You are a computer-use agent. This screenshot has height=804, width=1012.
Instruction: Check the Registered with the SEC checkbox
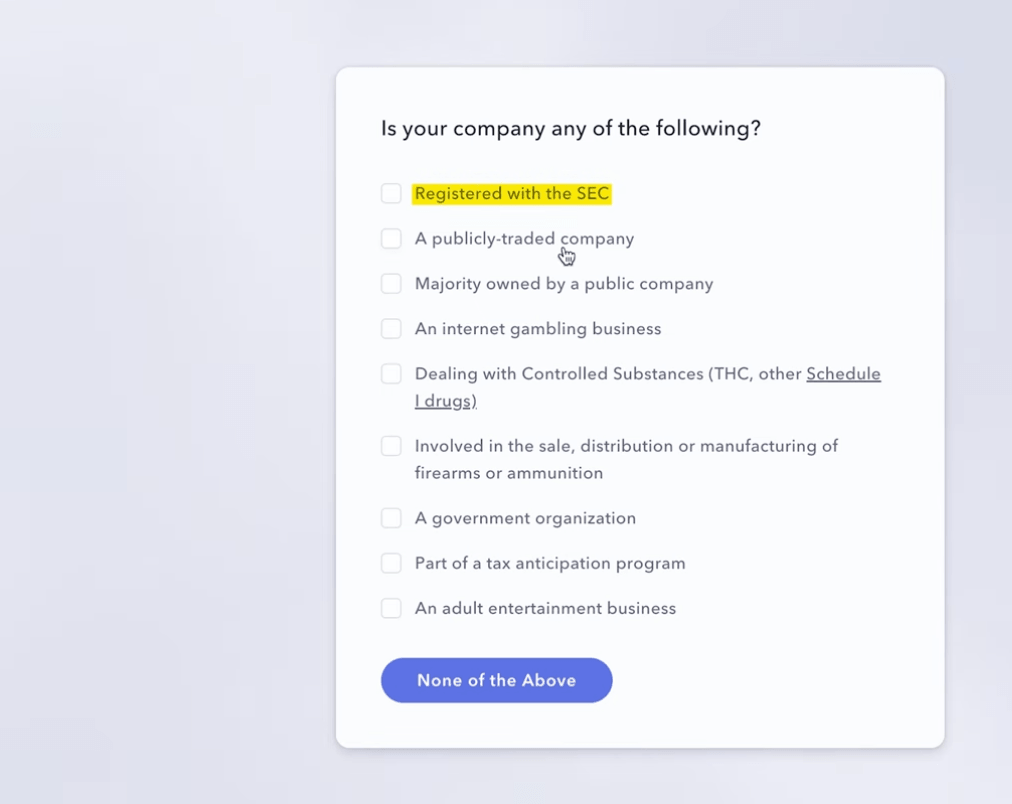[x=391, y=193]
